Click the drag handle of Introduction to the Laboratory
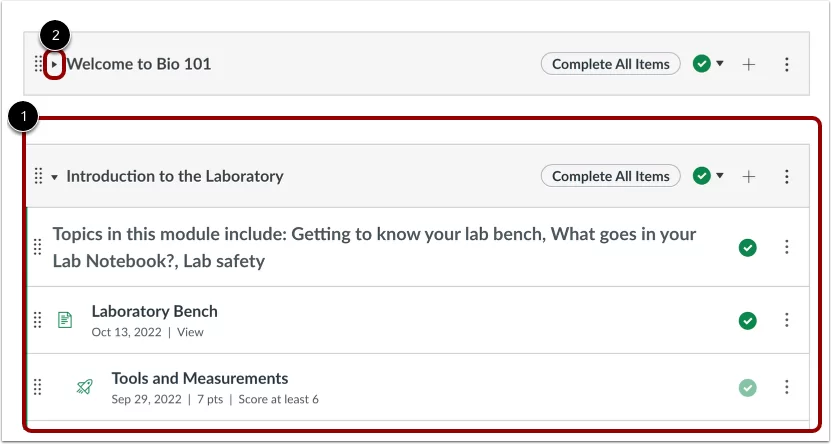This screenshot has width=831, height=444. point(38,176)
